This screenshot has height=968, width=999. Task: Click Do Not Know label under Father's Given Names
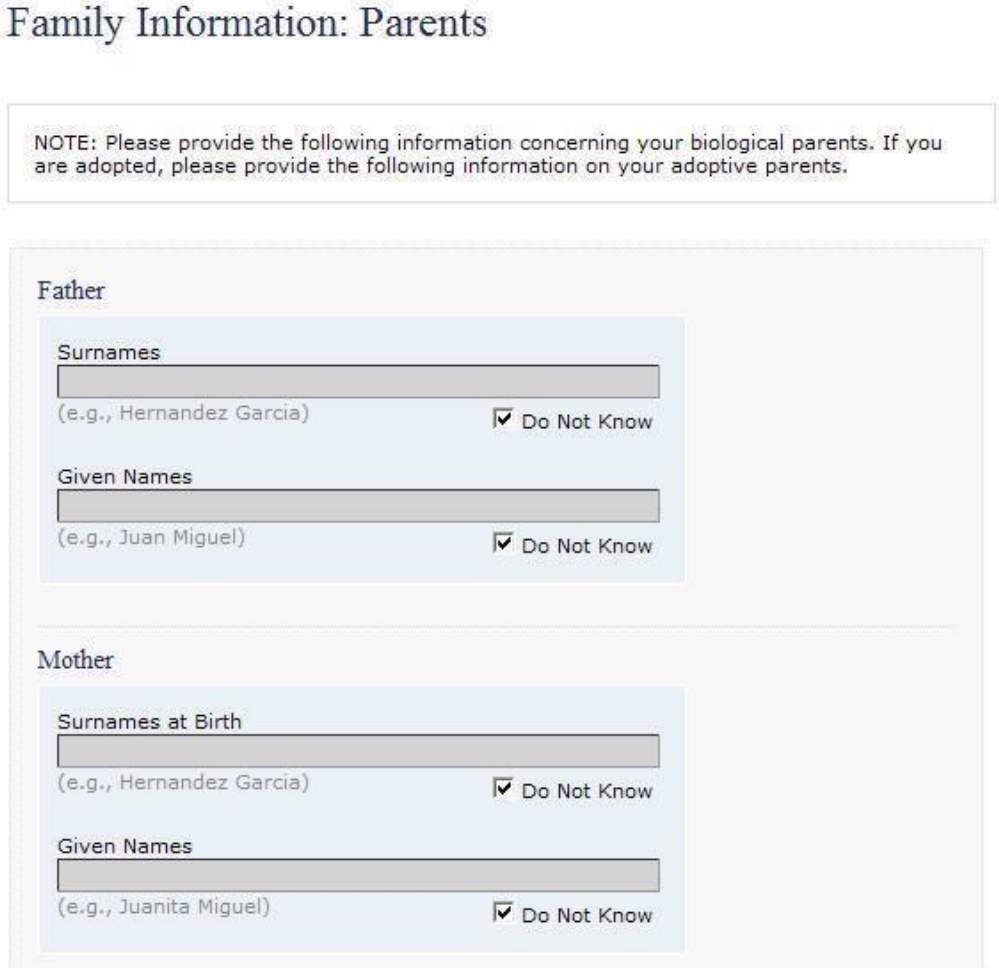click(x=587, y=545)
